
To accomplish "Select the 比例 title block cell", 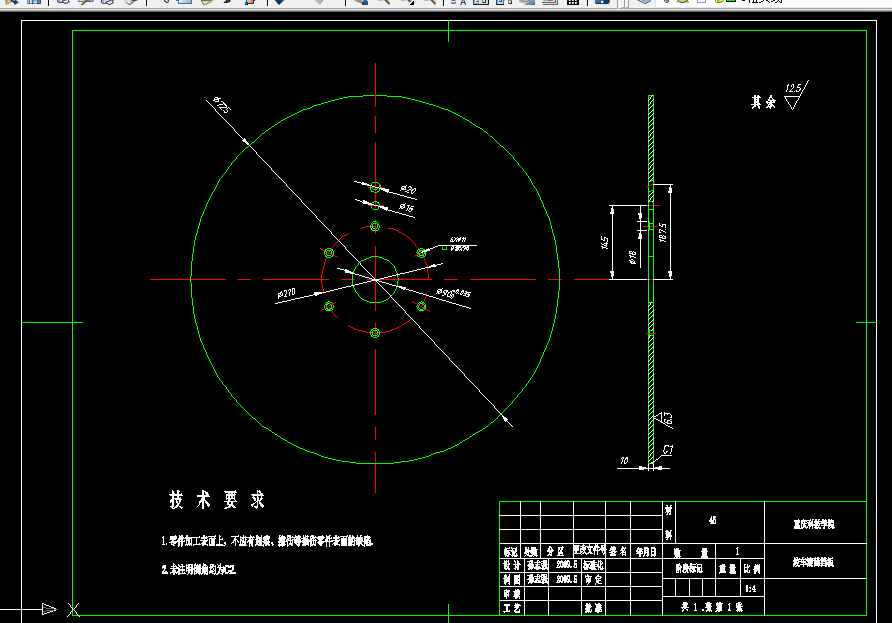I will [x=751, y=568].
